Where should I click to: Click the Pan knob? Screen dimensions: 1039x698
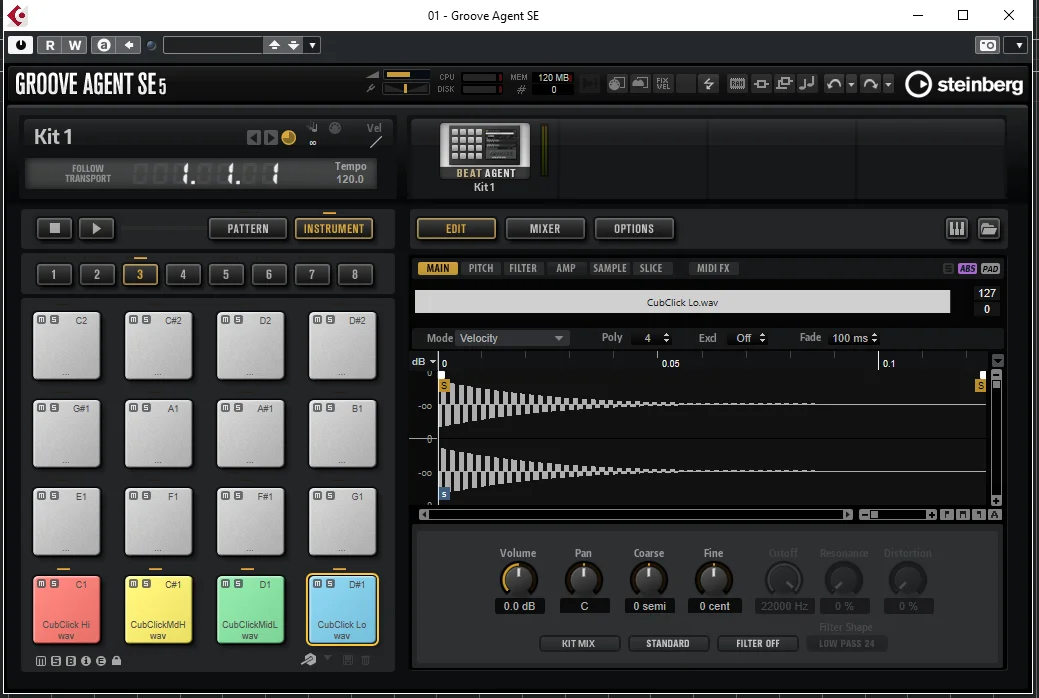pos(583,579)
